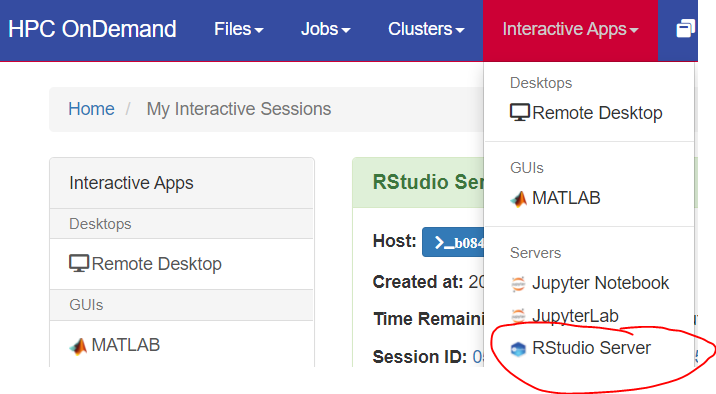The height and width of the screenshot is (394, 716).
Task: Click the Jupyter Notebook icon in Servers list
Action: pyautogui.click(x=518, y=284)
